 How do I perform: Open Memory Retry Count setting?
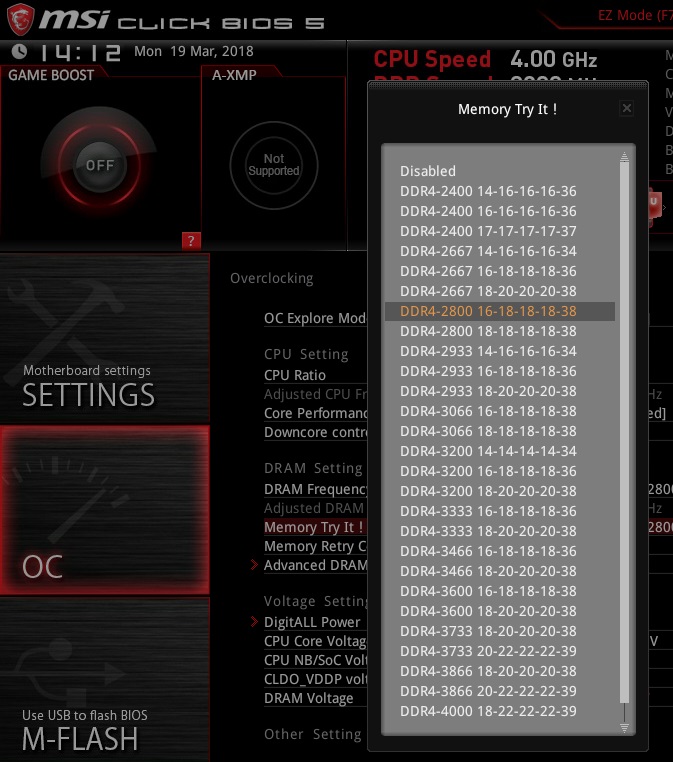coord(315,546)
